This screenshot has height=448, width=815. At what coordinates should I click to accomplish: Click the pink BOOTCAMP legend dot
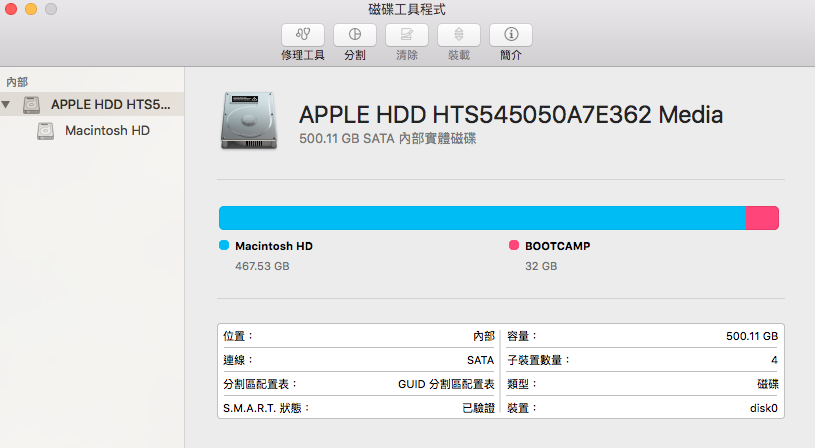[x=514, y=245]
